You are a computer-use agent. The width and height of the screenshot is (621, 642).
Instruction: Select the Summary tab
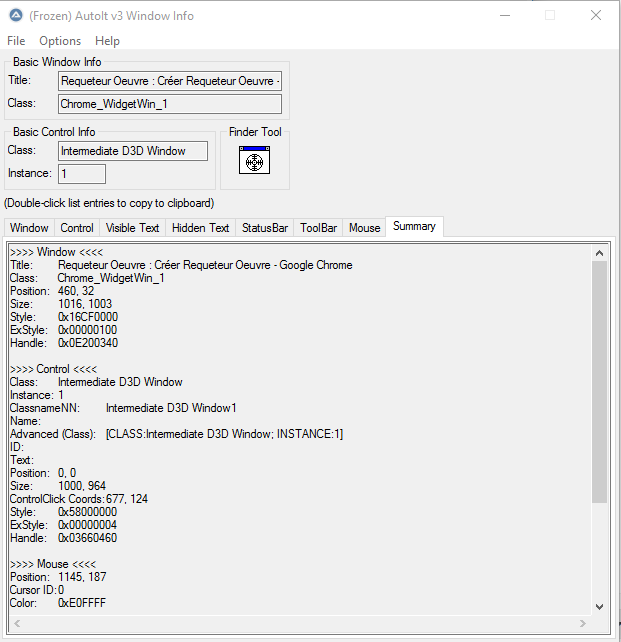tap(414, 226)
